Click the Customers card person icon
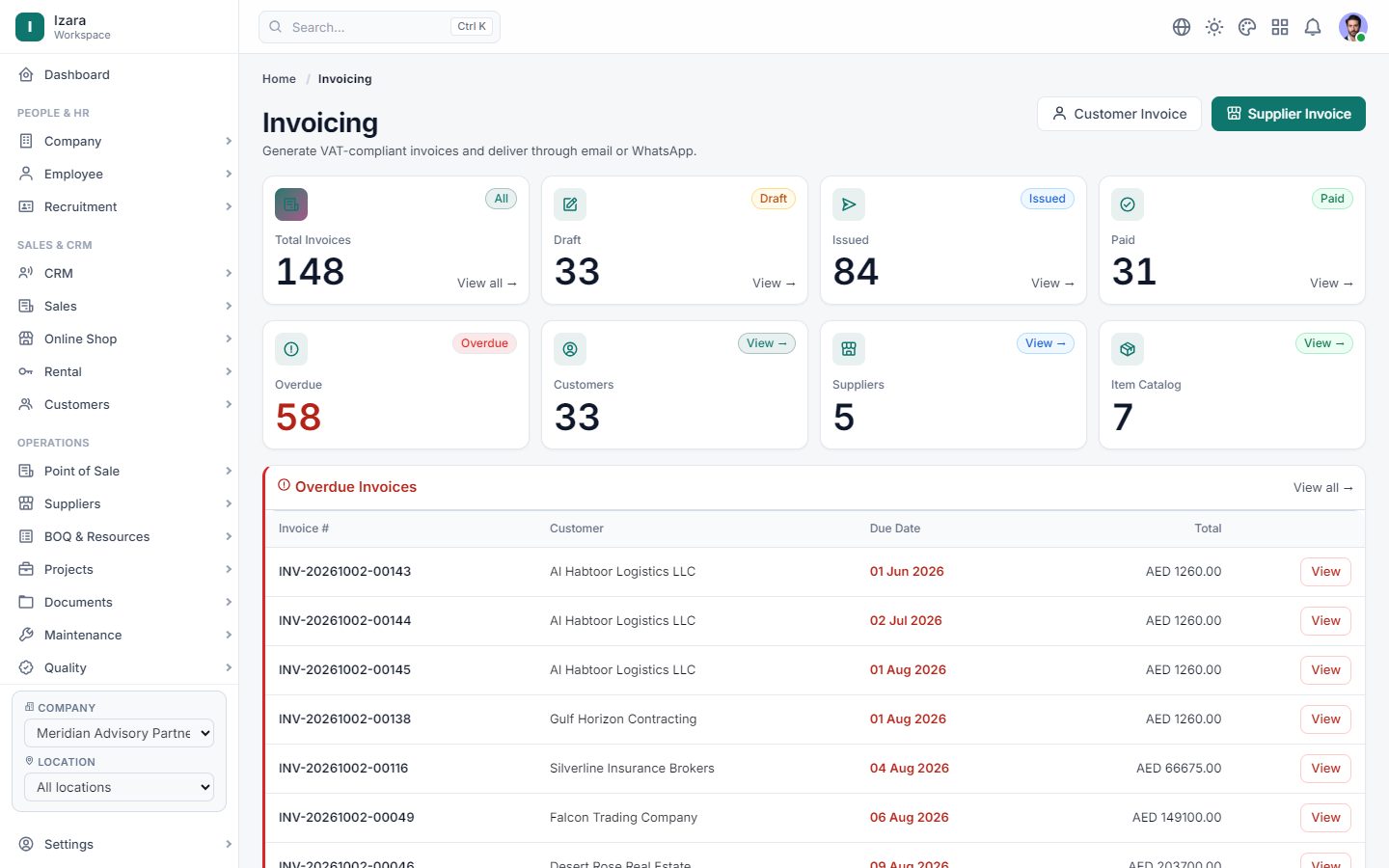This screenshot has height=868, width=1389. [570, 349]
